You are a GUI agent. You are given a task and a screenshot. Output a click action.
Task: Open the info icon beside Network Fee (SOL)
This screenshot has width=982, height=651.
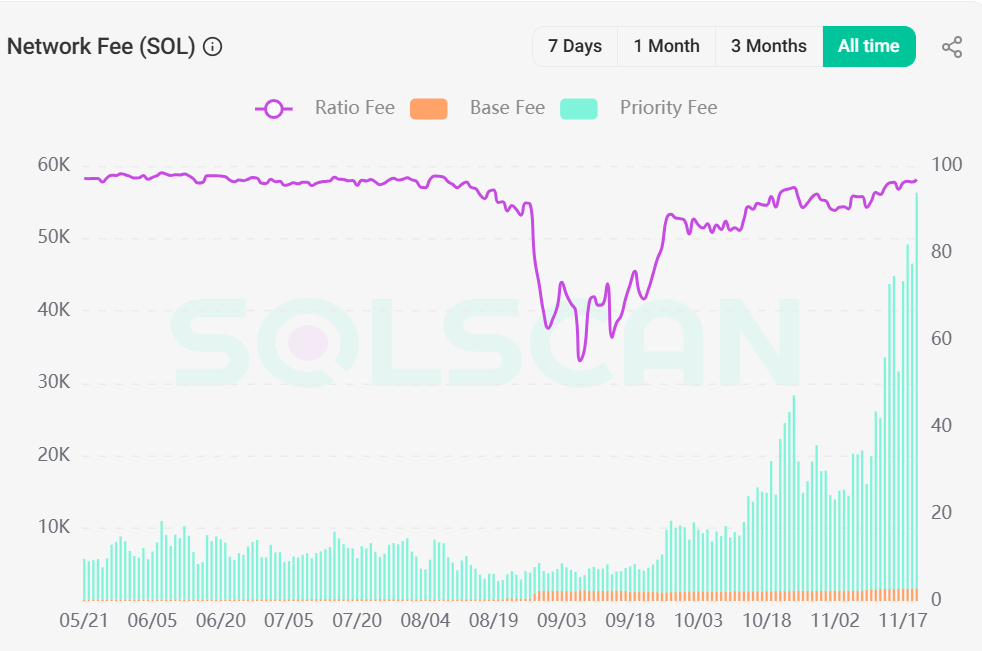coord(213,47)
